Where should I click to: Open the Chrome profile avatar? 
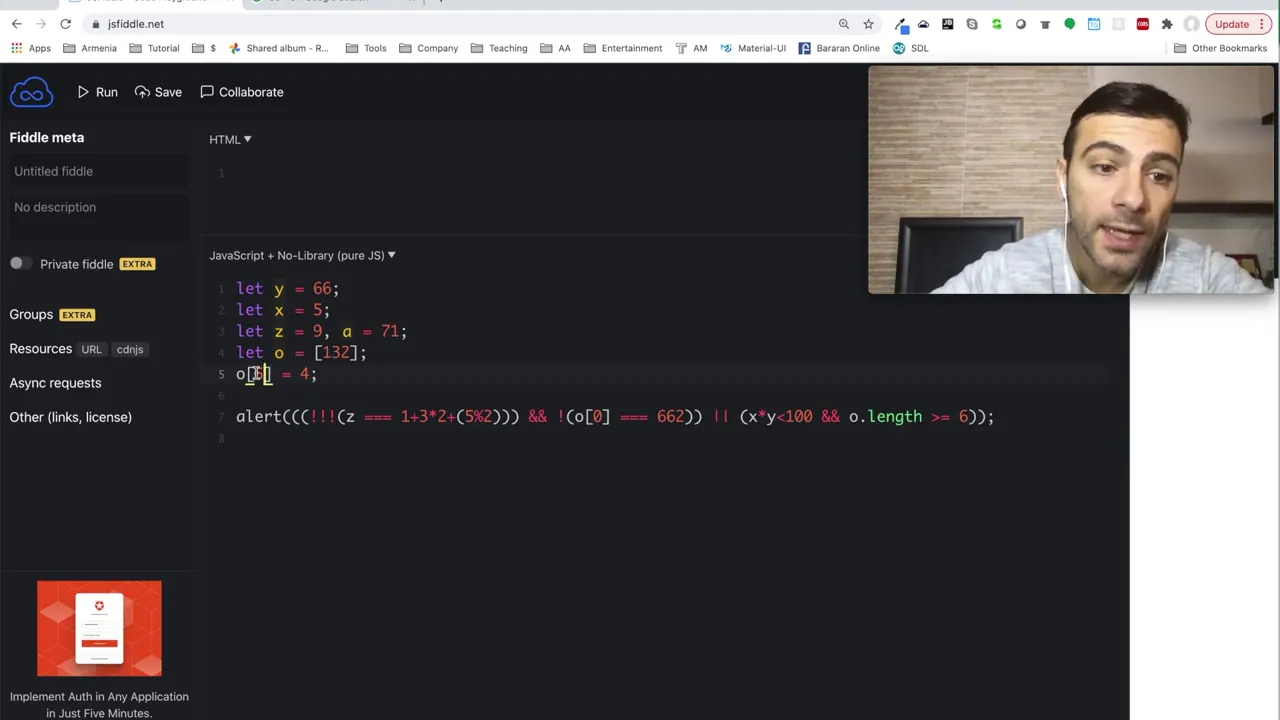pos(1191,24)
